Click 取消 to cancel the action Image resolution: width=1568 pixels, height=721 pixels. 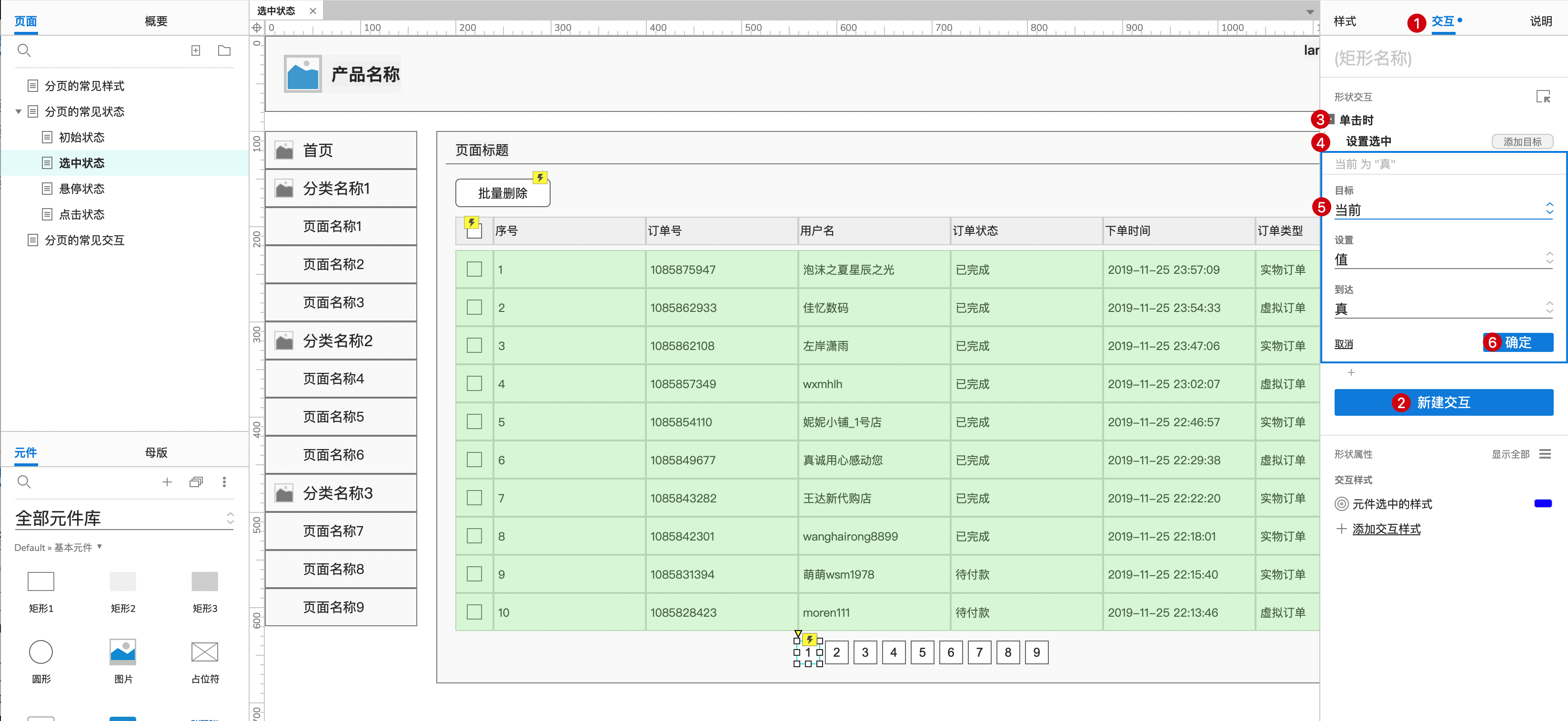1343,344
